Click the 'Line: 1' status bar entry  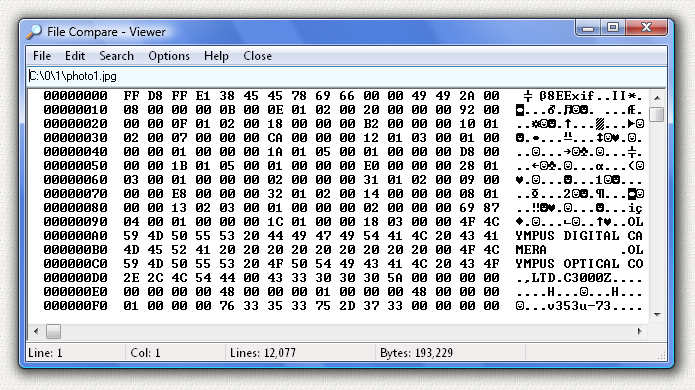45,353
